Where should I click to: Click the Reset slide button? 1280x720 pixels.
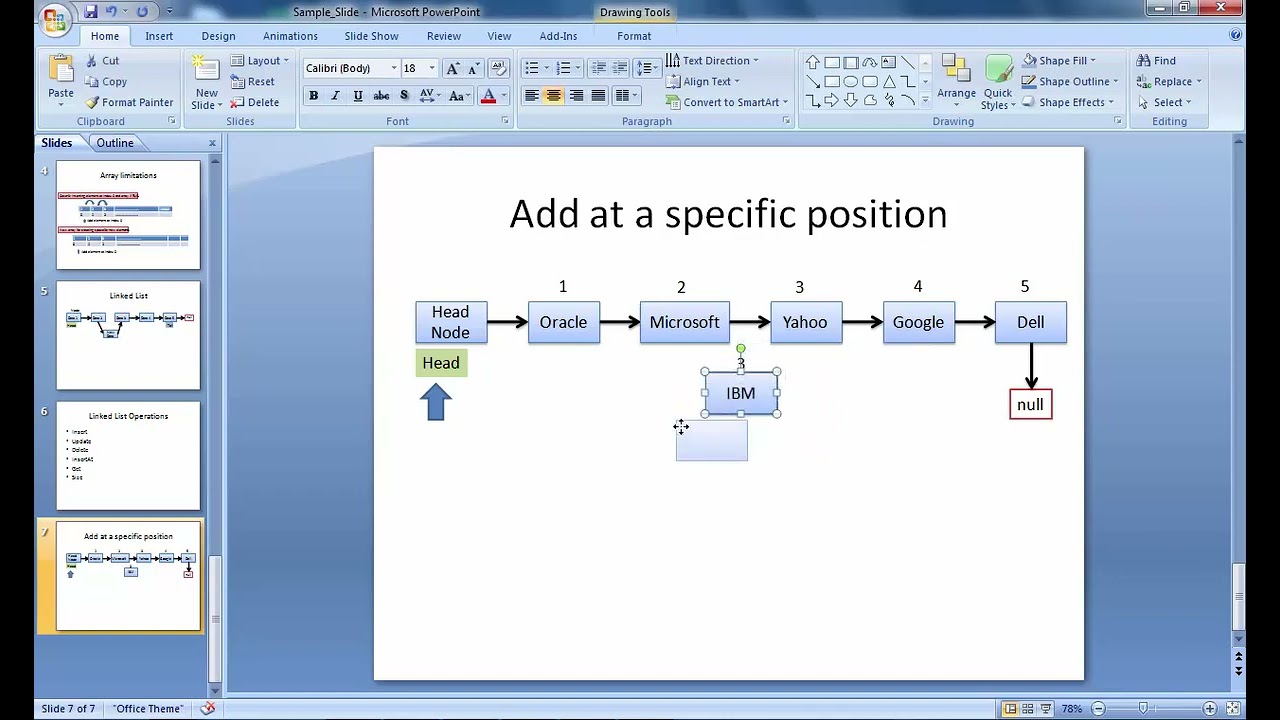pyautogui.click(x=252, y=81)
